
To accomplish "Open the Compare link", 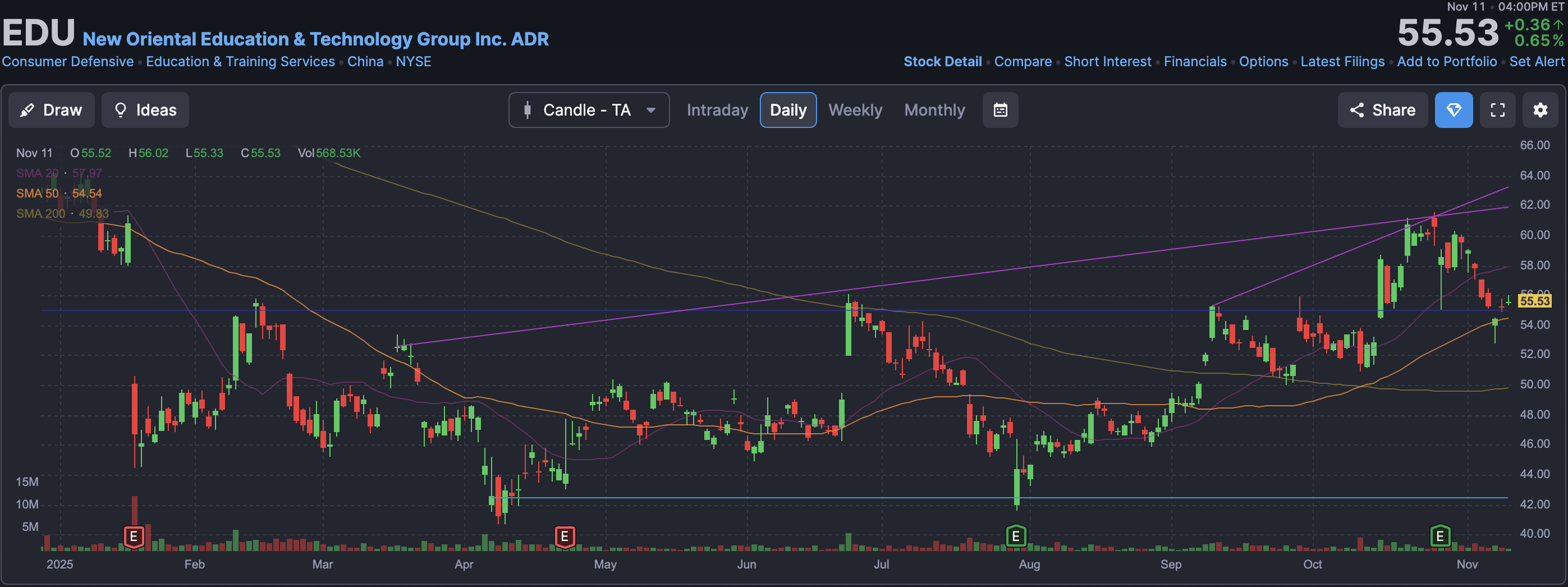I will click(1023, 62).
